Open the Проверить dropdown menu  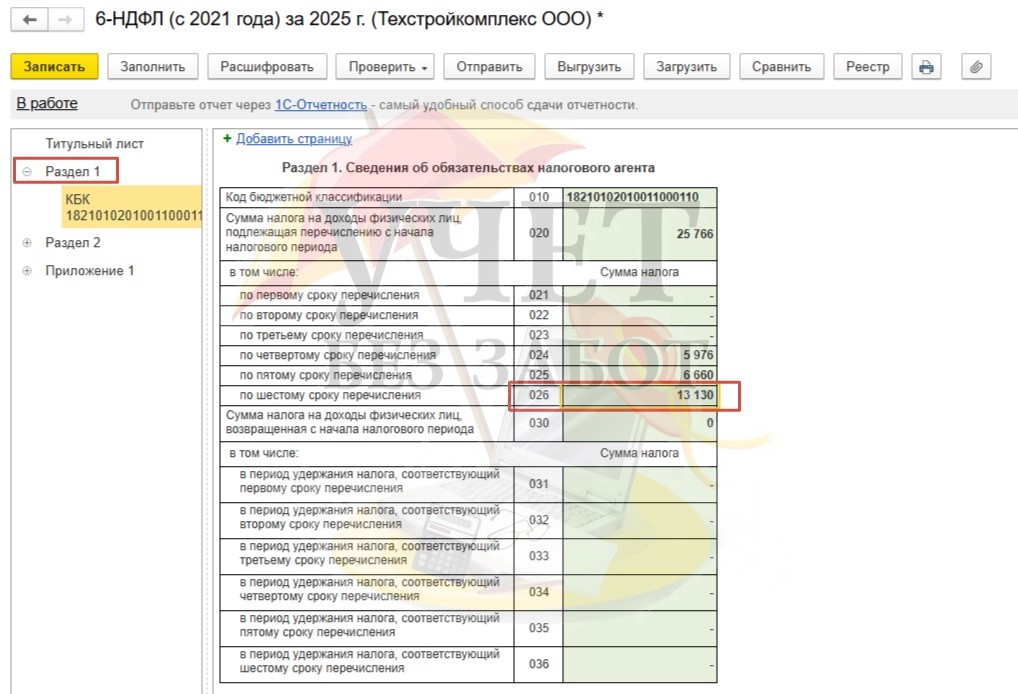click(x=389, y=67)
